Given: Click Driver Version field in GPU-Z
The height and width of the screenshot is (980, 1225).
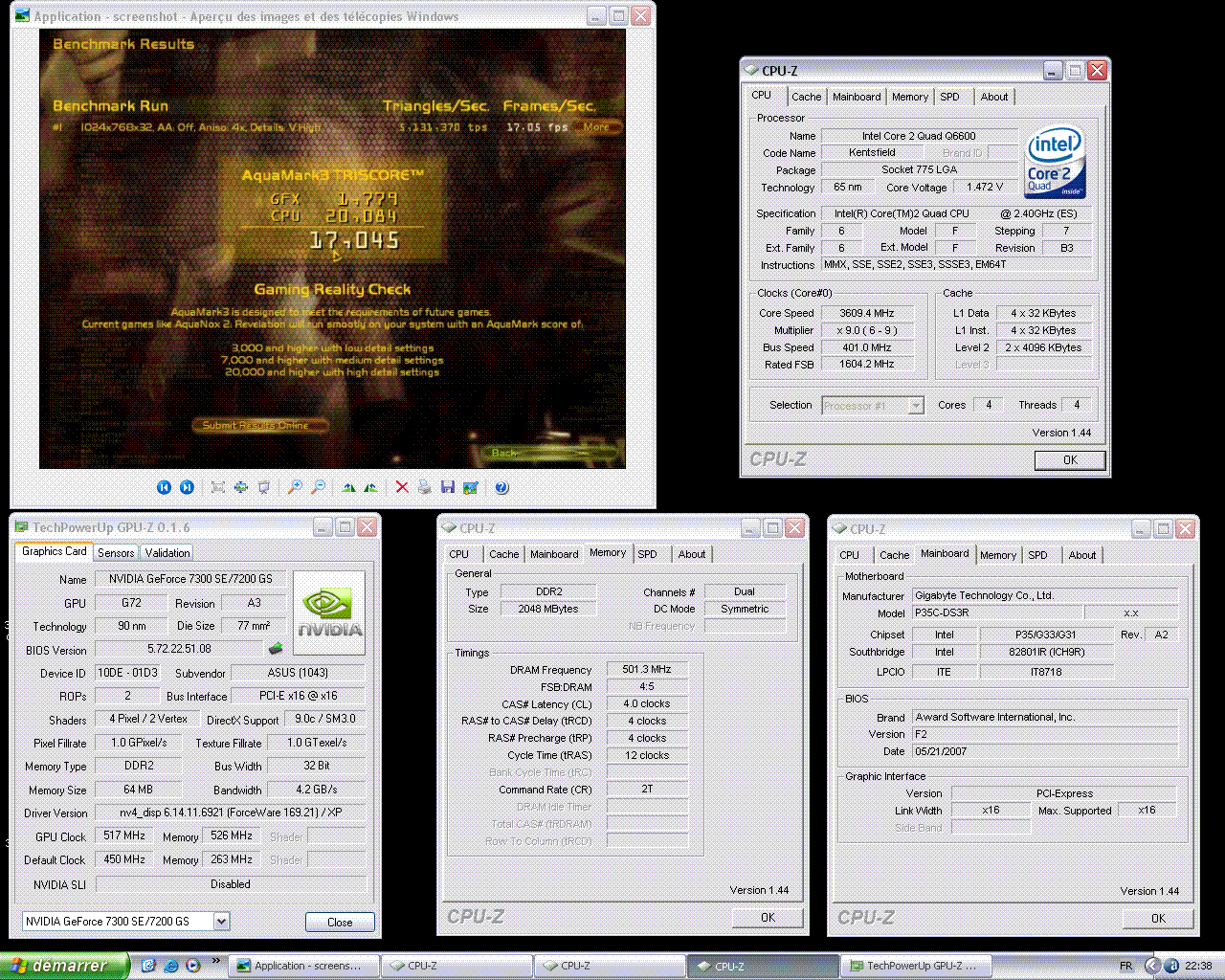Looking at the screenshot, I should click(230, 813).
